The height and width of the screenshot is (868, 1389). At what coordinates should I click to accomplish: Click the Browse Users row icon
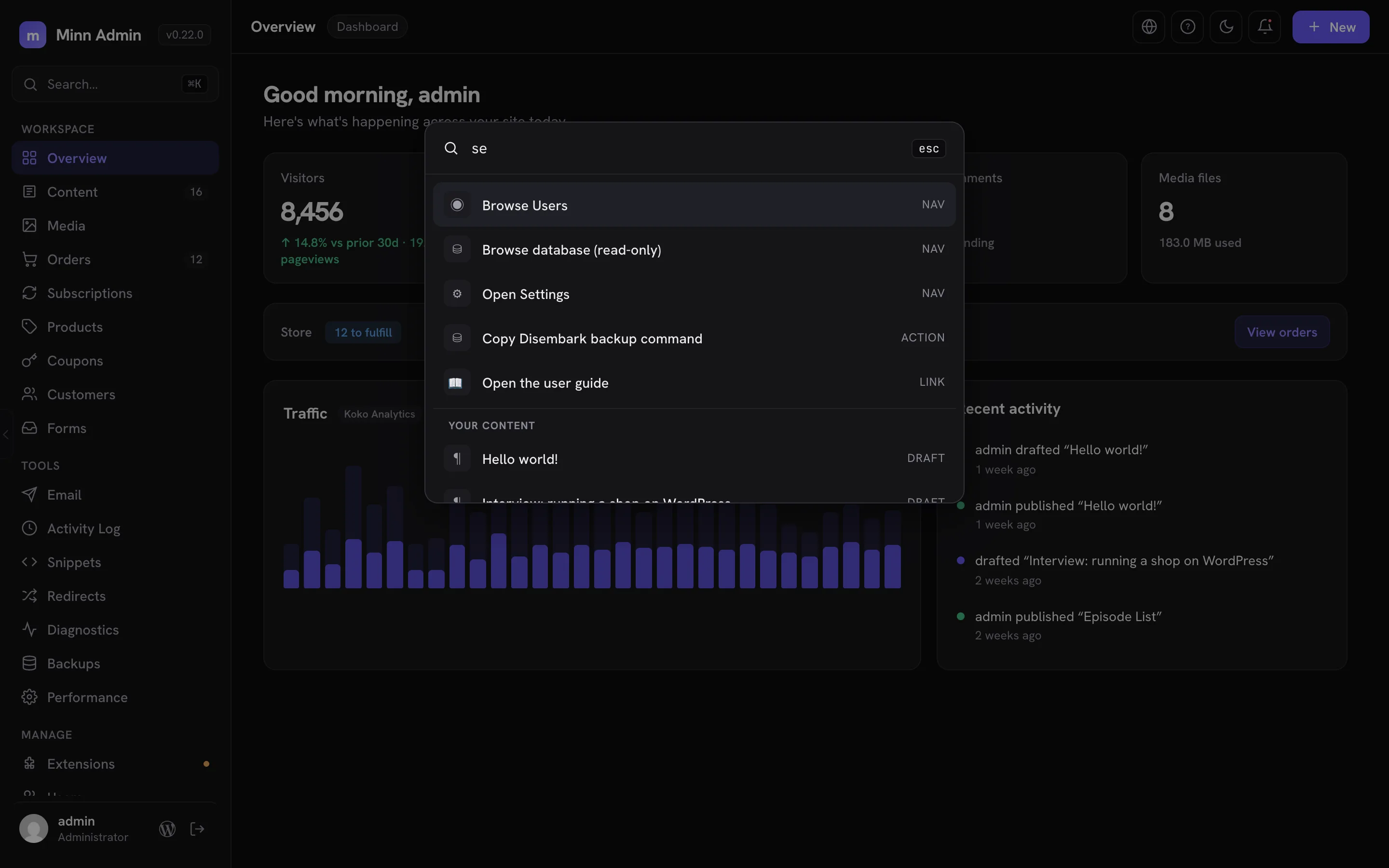pos(457,205)
